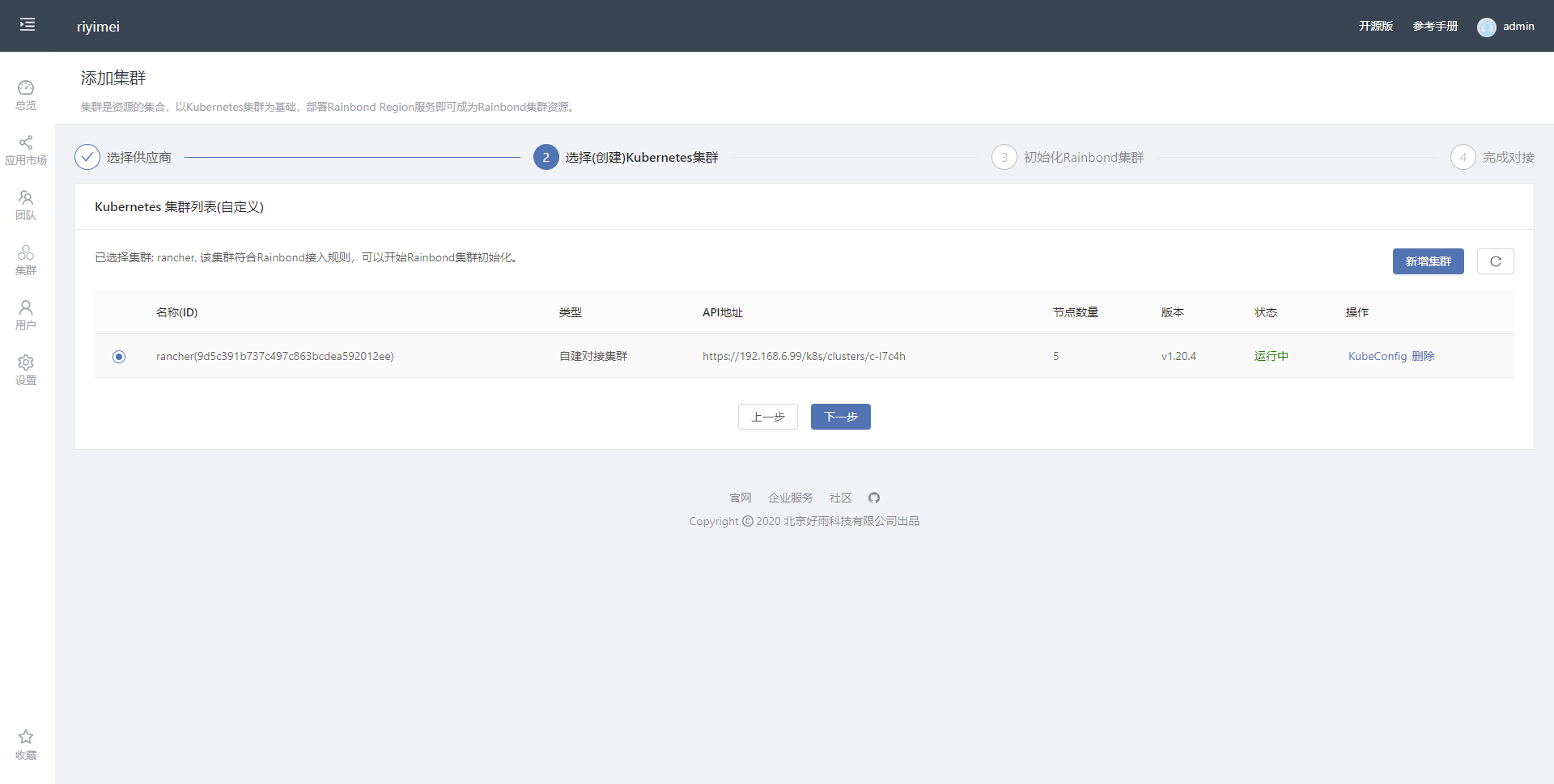Image resolution: width=1554 pixels, height=784 pixels.
Task: Collapse the sidebar menu hamburger icon
Action: (x=28, y=25)
